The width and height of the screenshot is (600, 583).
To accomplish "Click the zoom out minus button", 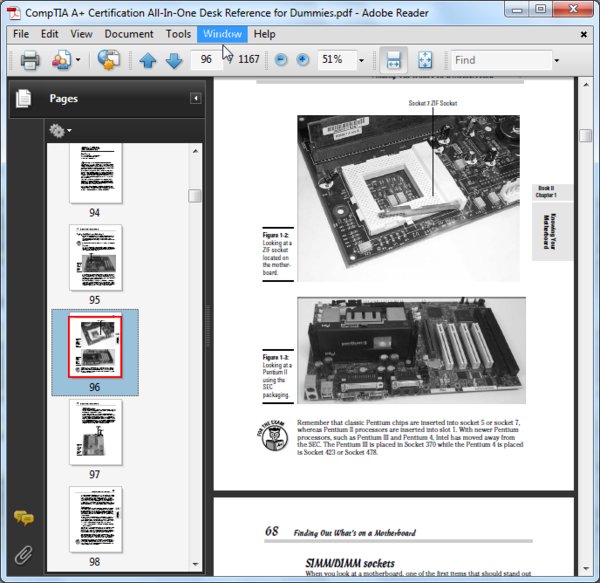I will pyautogui.click(x=281, y=60).
